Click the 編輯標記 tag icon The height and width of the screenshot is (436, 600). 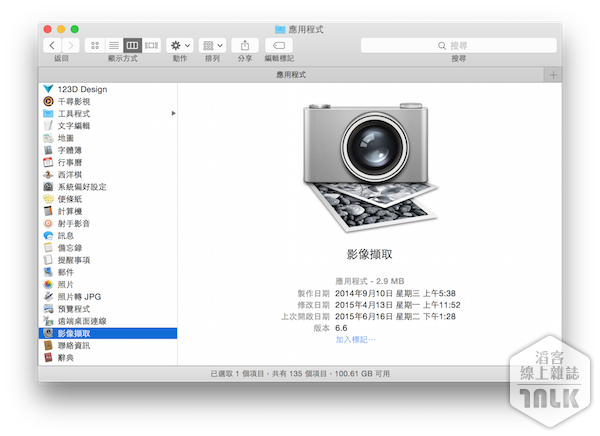click(279, 46)
